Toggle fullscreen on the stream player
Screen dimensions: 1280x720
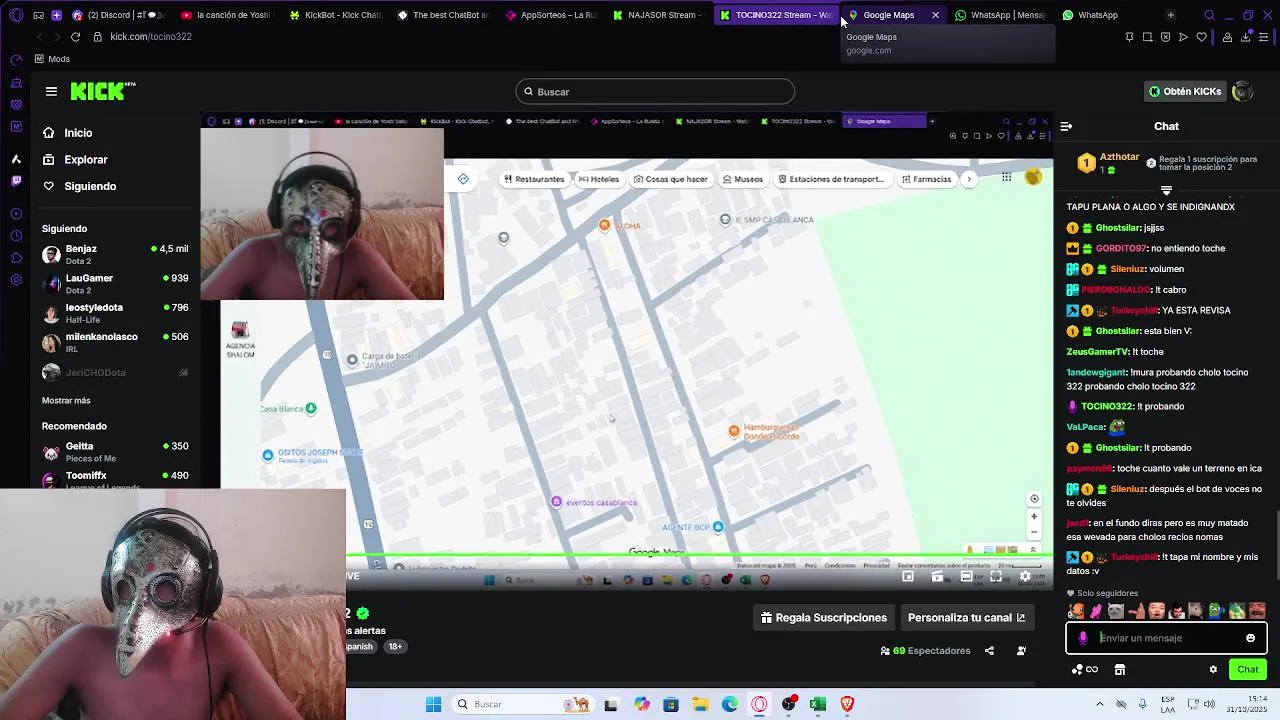tap(996, 577)
